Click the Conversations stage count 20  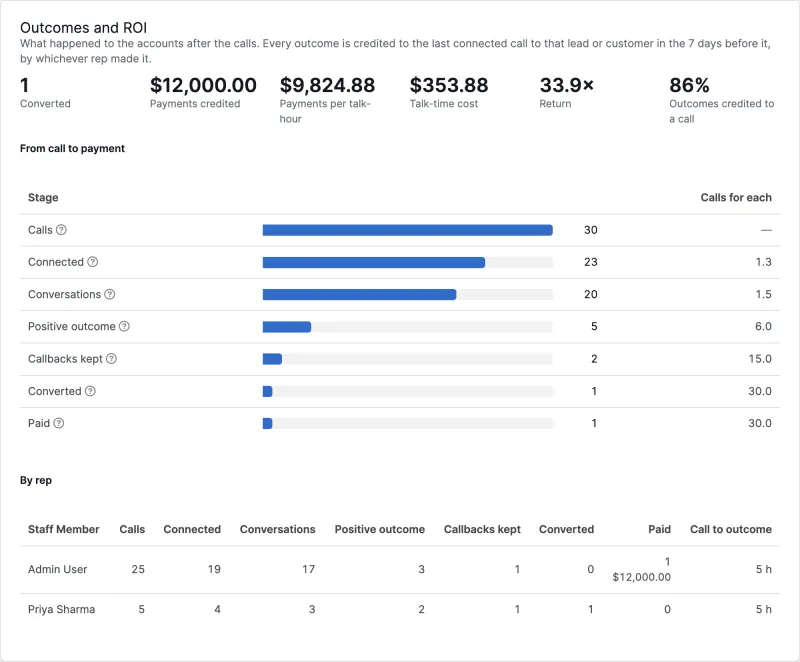coord(591,294)
